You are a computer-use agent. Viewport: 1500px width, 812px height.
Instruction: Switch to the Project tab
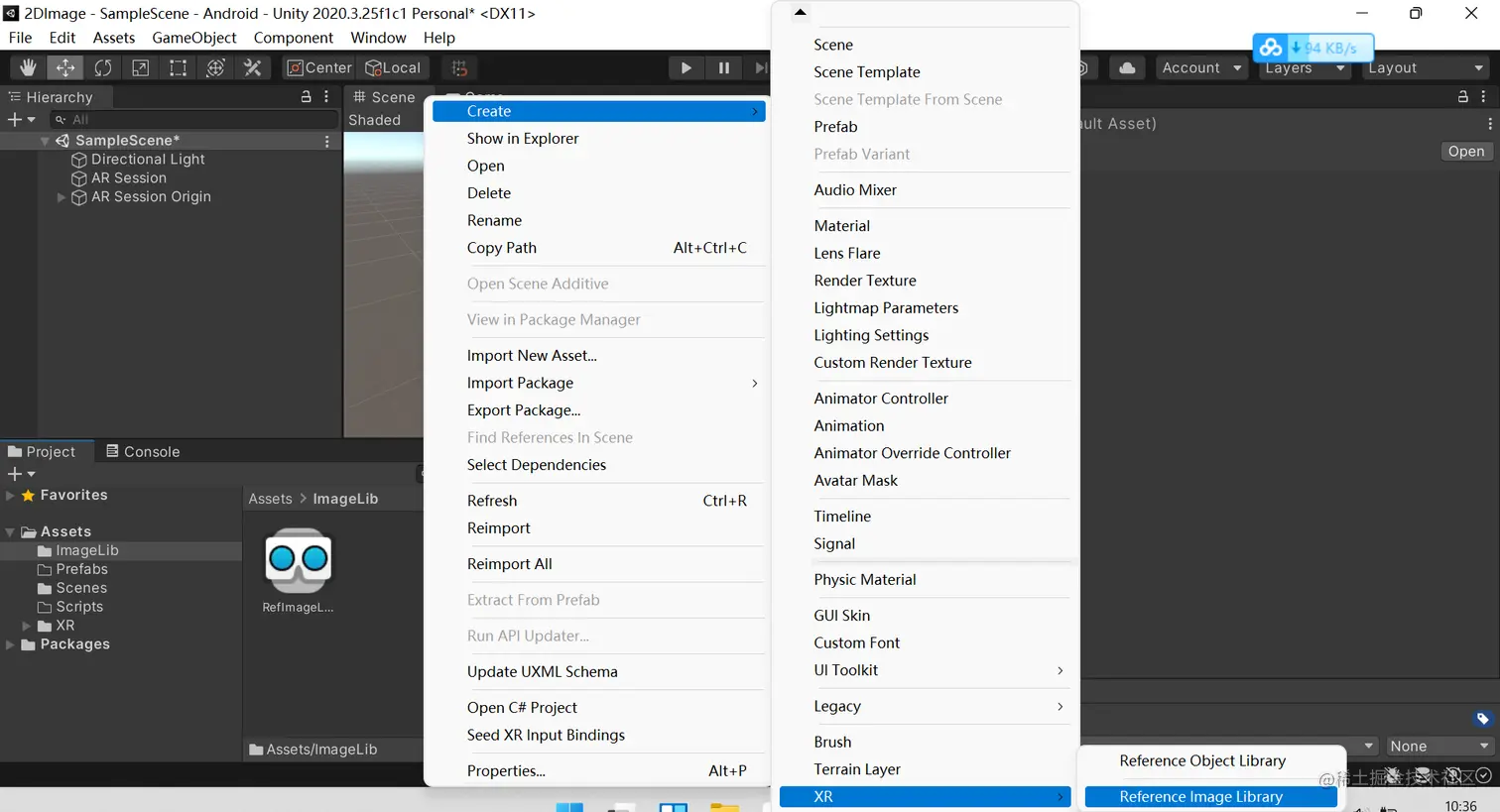(42, 452)
